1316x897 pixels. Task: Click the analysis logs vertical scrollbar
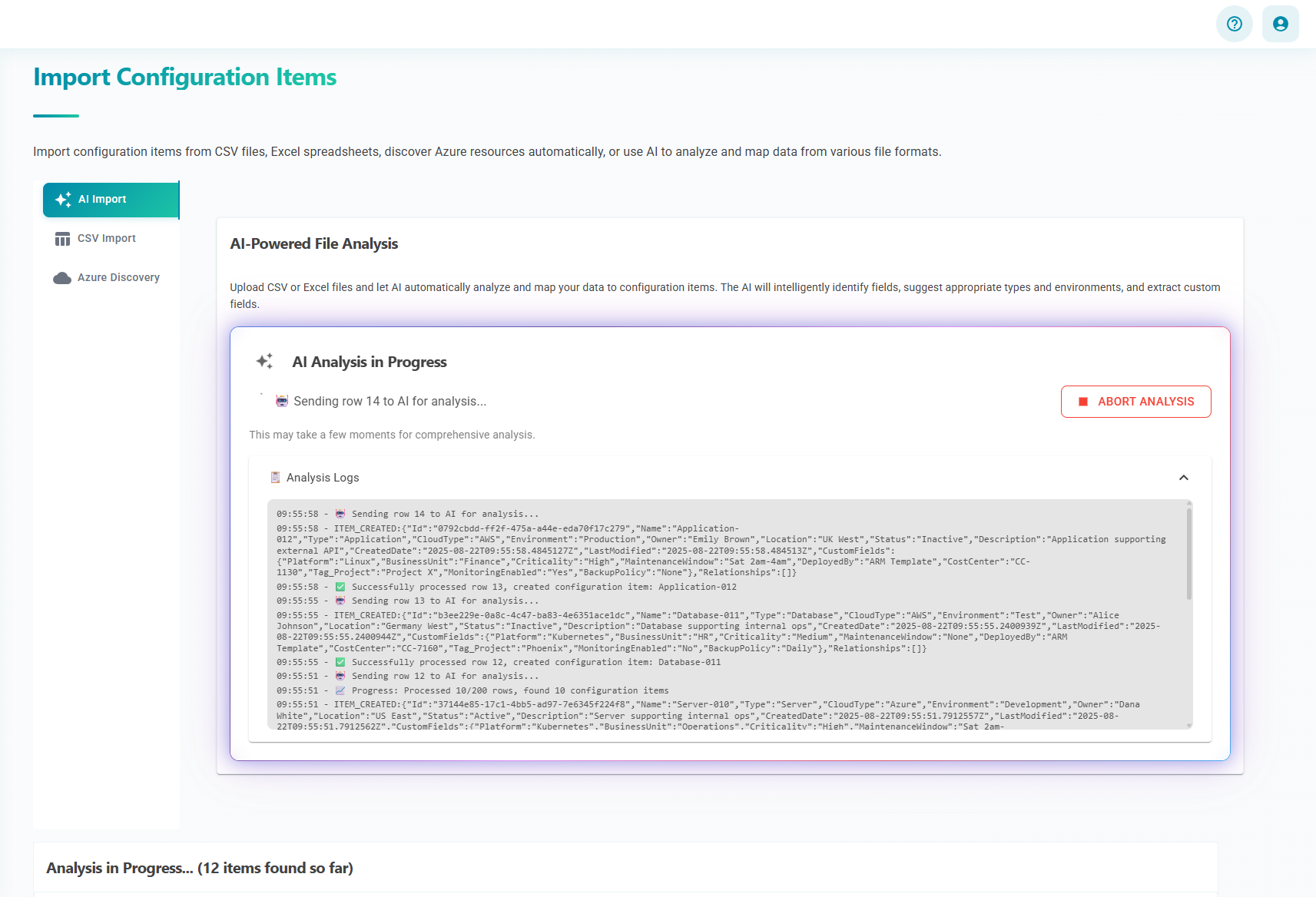pos(1188,553)
